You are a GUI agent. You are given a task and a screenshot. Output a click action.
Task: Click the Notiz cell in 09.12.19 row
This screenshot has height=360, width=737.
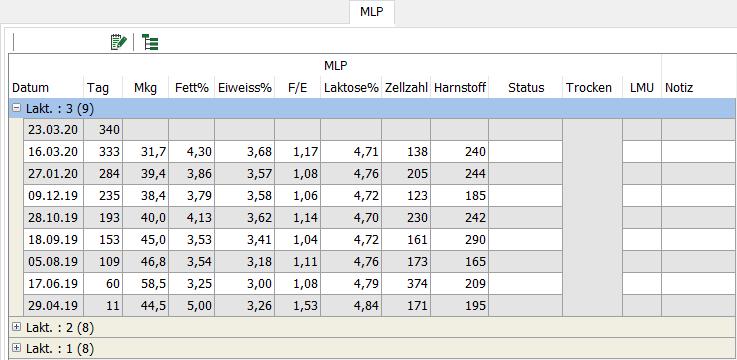[699, 196]
